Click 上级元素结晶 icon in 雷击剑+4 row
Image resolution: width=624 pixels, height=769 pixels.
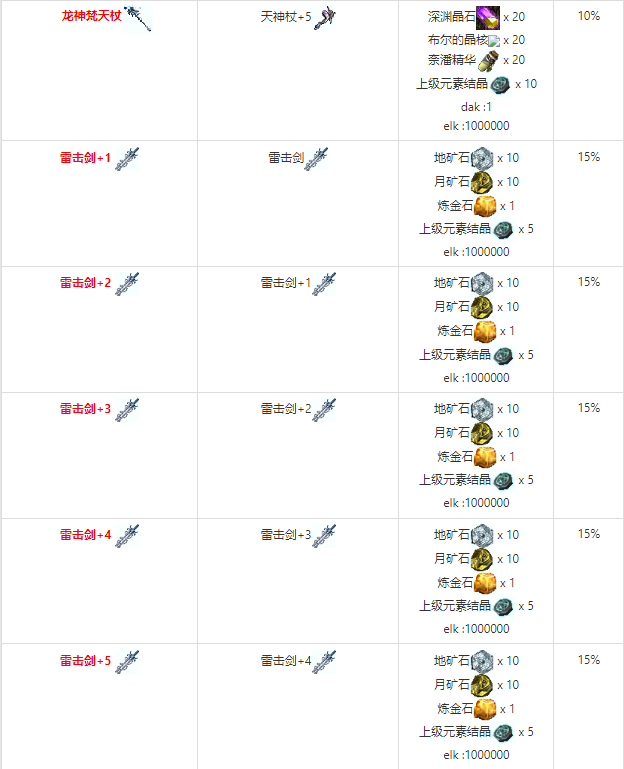point(503,607)
